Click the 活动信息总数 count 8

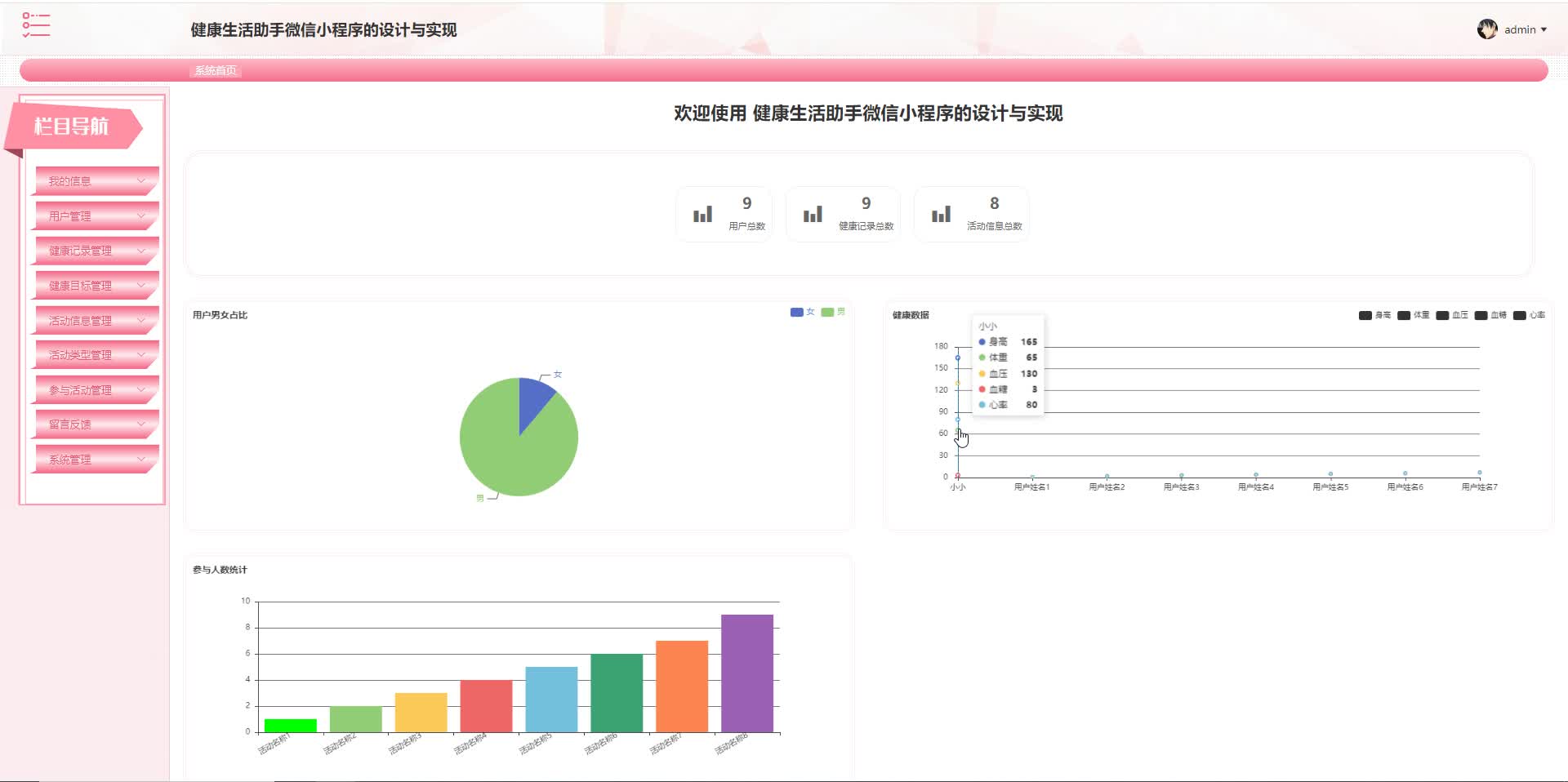pos(994,203)
